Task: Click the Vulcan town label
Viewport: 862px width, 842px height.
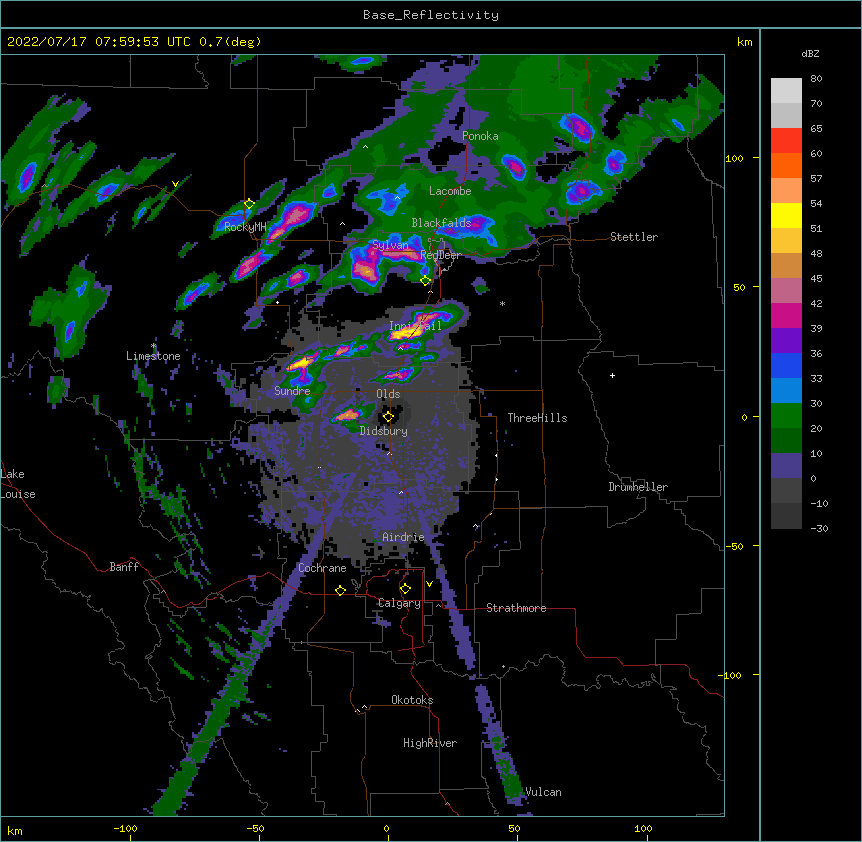Action: coord(544,792)
